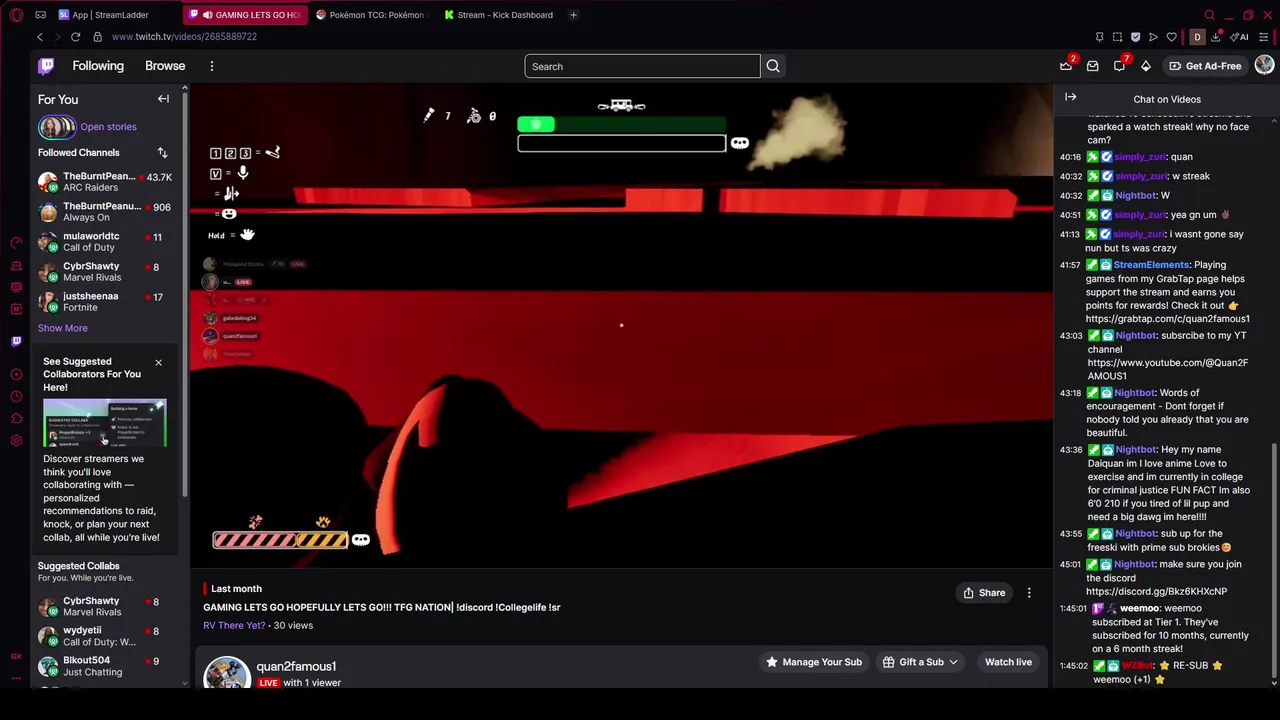Open quan2famous1 channel name under video
Viewport: 1280px width, 720px height.
(x=296, y=666)
